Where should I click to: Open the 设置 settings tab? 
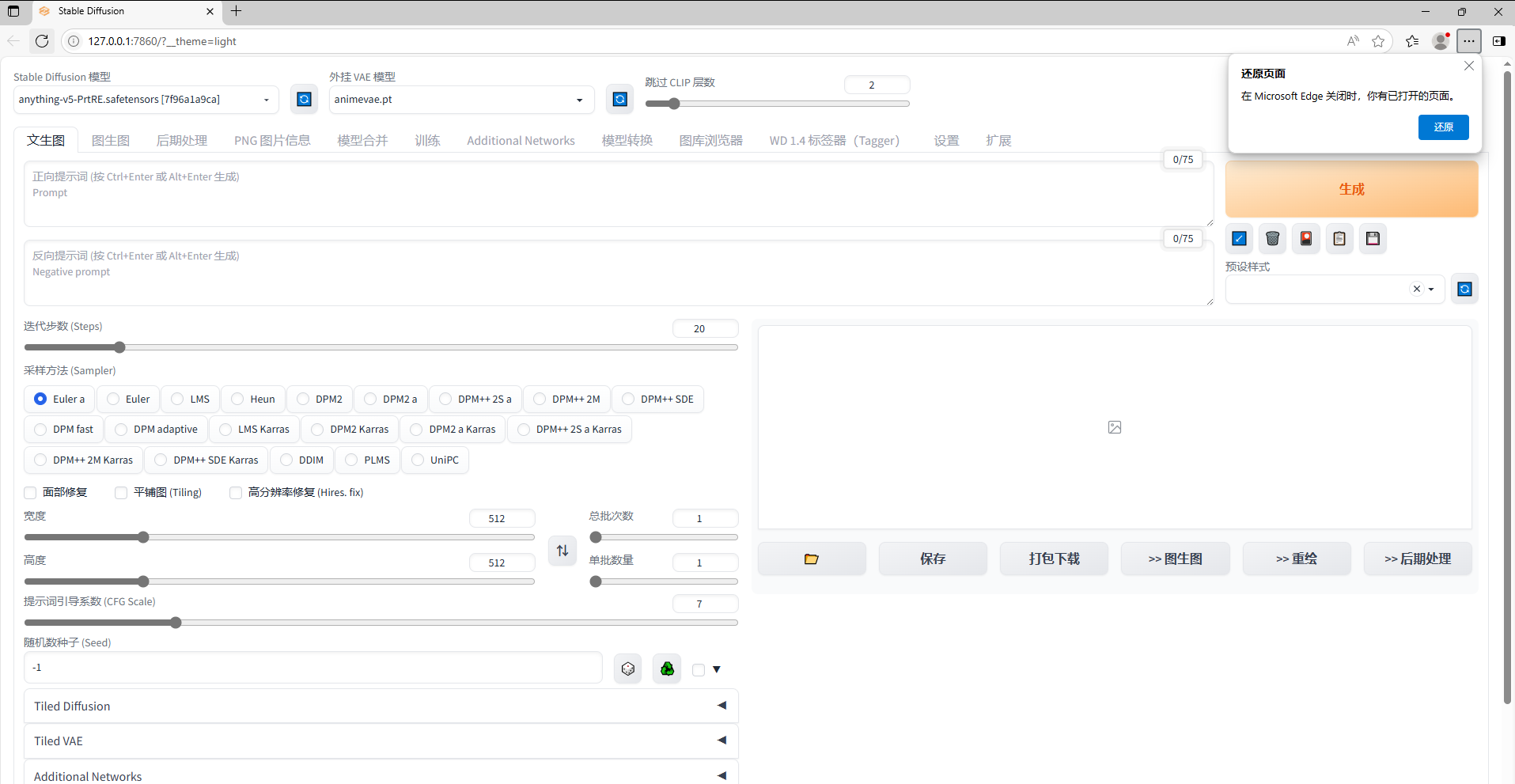[x=946, y=140]
